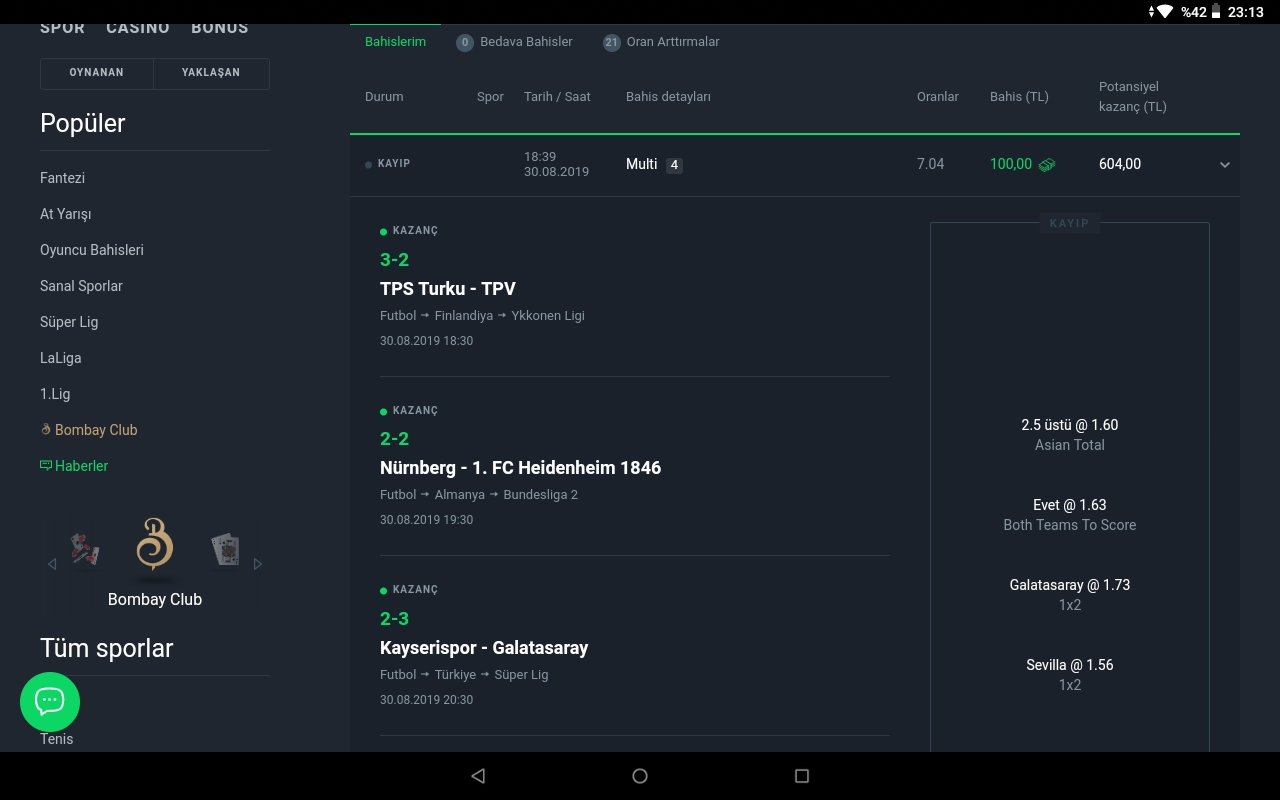Click the Evet @ 1.63 selection
The height and width of the screenshot is (800, 1280).
(1070, 505)
